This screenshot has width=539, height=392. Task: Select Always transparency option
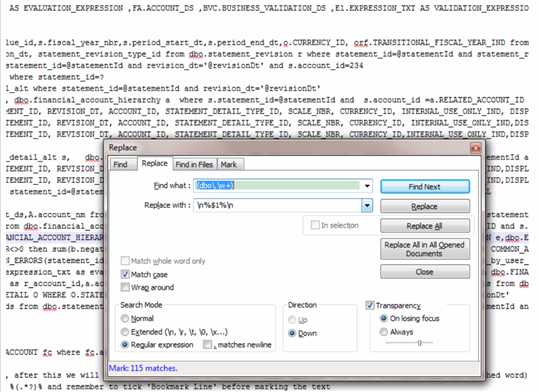tap(383, 332)
